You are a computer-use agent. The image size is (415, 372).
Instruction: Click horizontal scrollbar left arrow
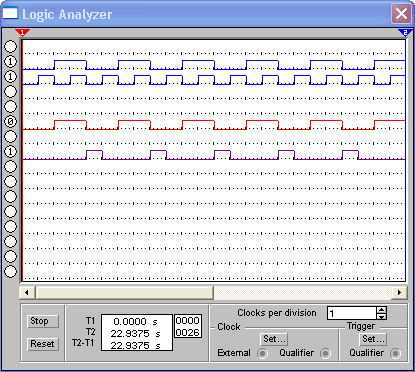tap(27, 293)
